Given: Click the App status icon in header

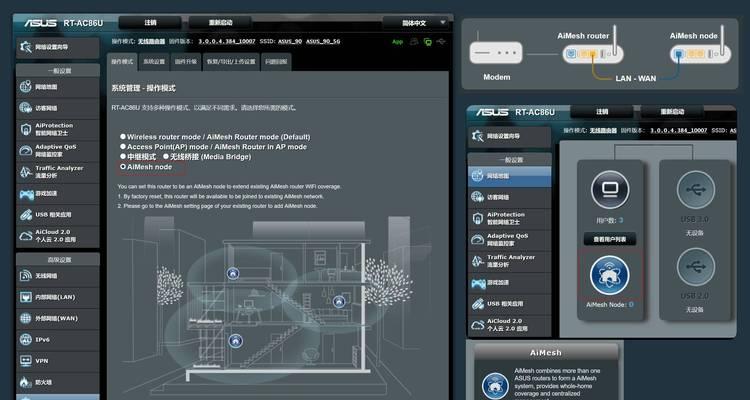Looking at the screenshot, I should tap(397, 42).
